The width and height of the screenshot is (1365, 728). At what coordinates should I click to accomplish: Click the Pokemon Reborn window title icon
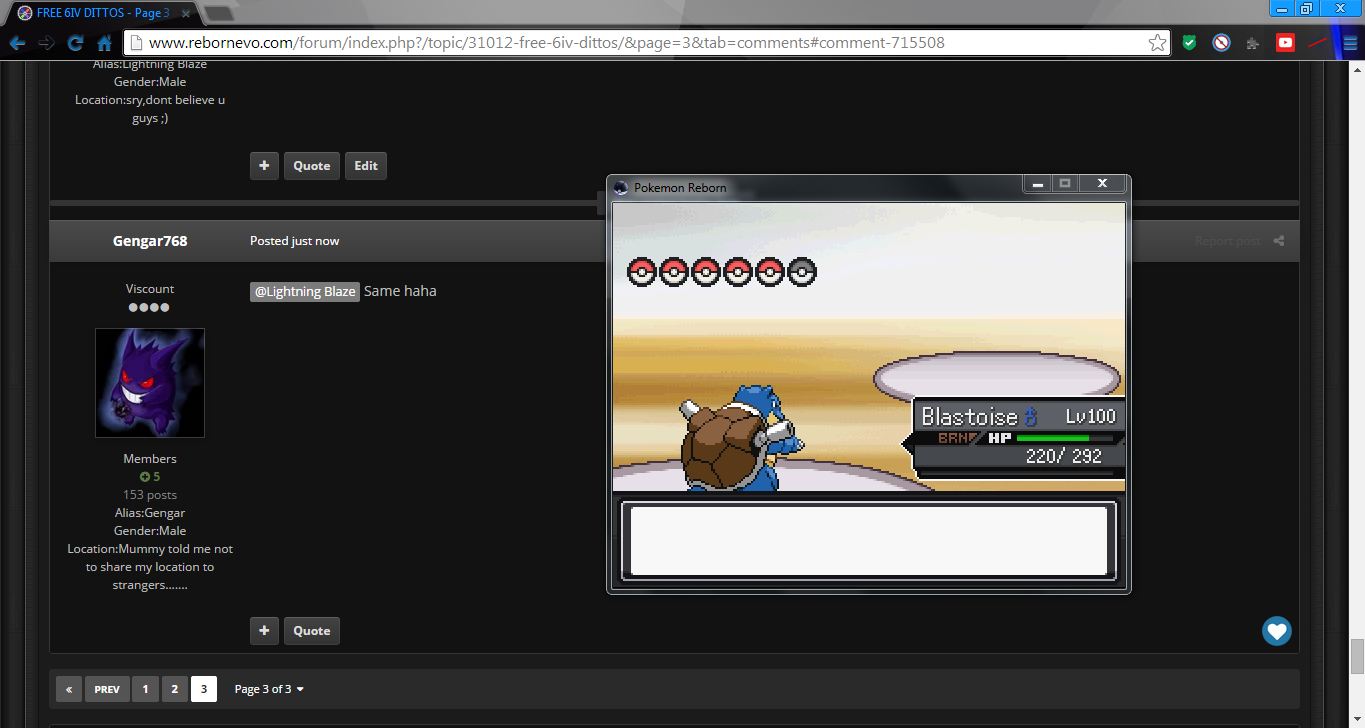[621, 187]
